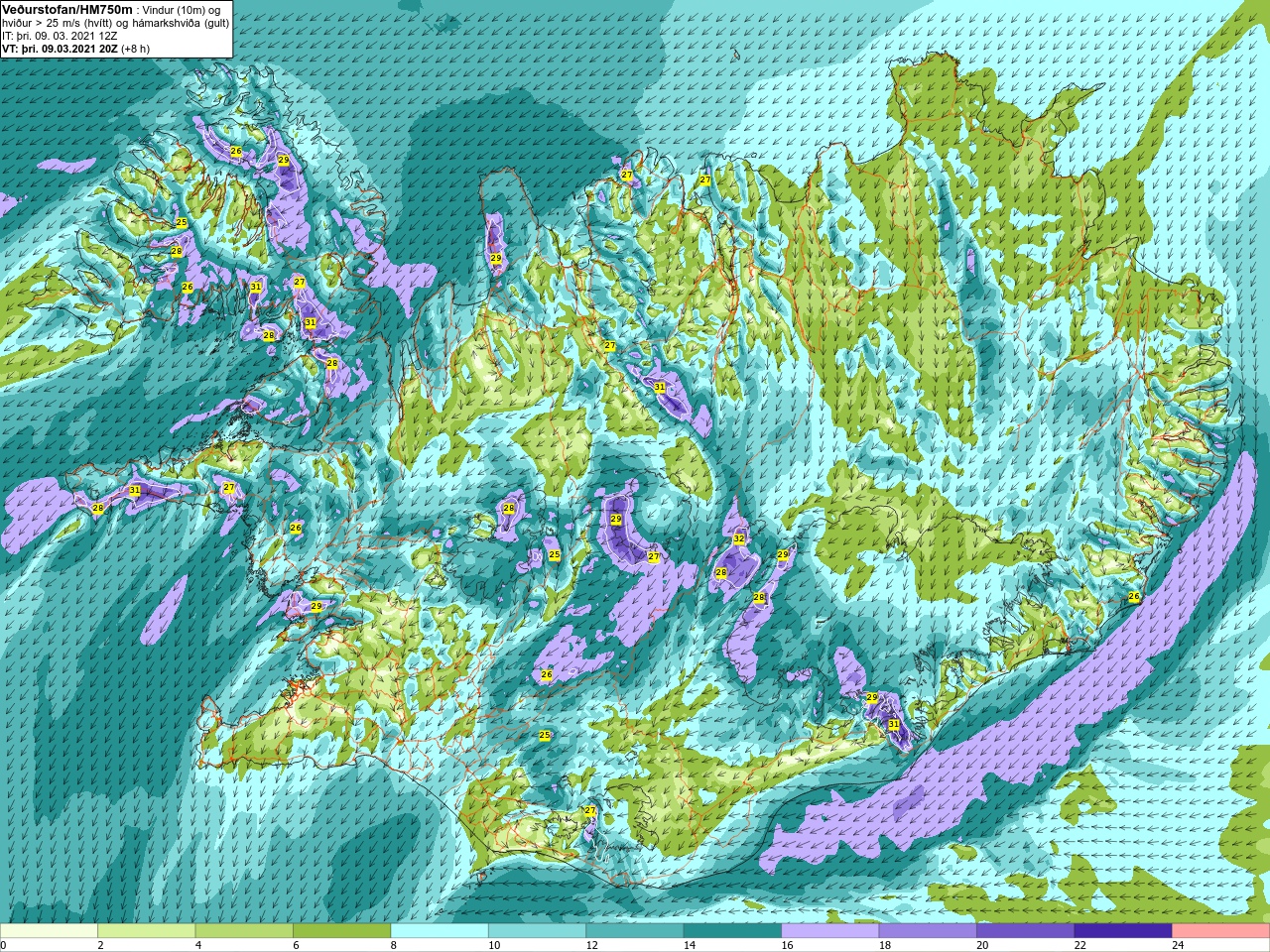Select the pale cyan 8–10 m/s legend swatch
Screen dimensions: 1270x952
pos(440,931)
